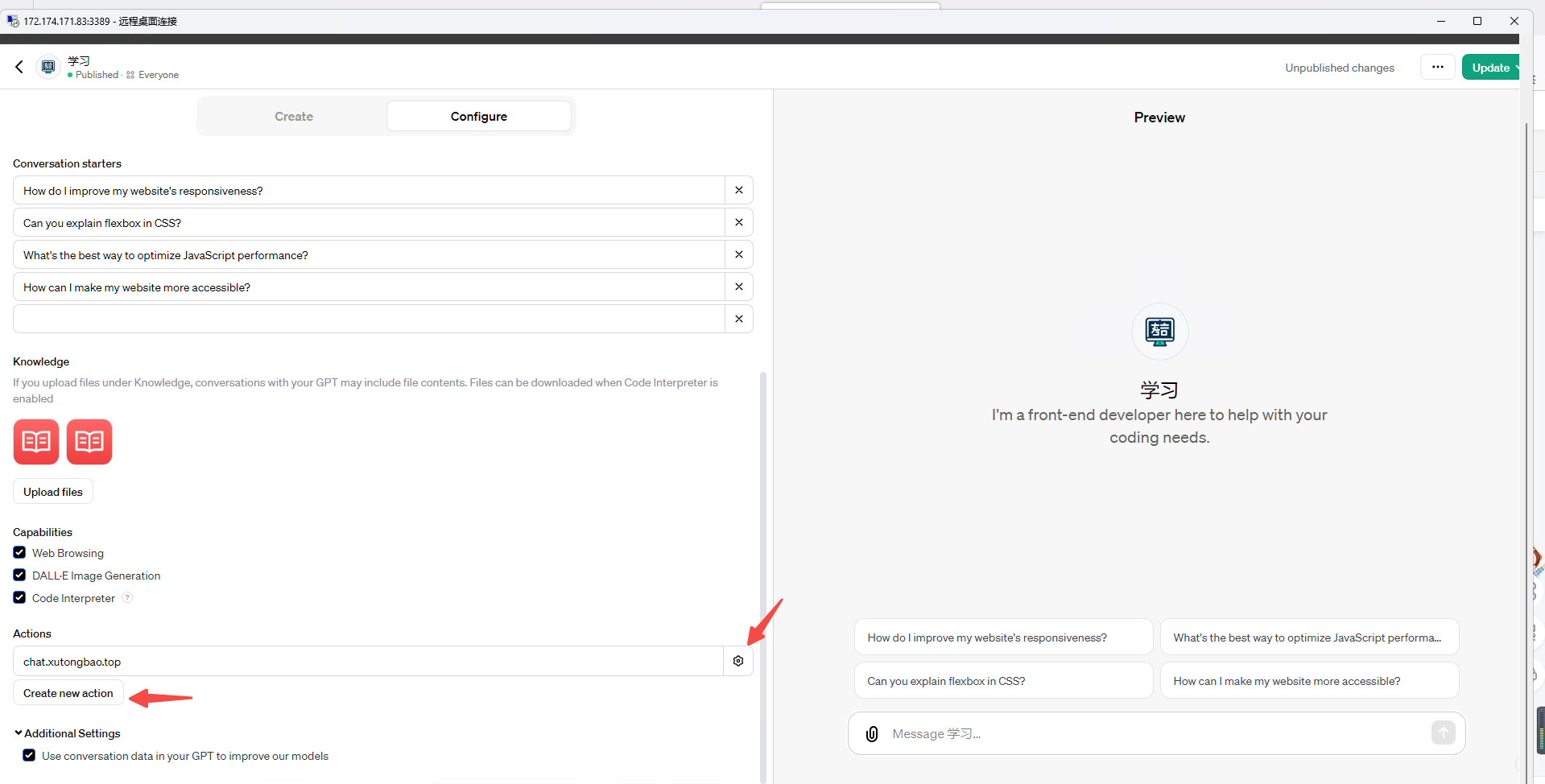Screen dimensions: 1545x784
Task: Switch to the Create tab
Action: coord(294,116)
